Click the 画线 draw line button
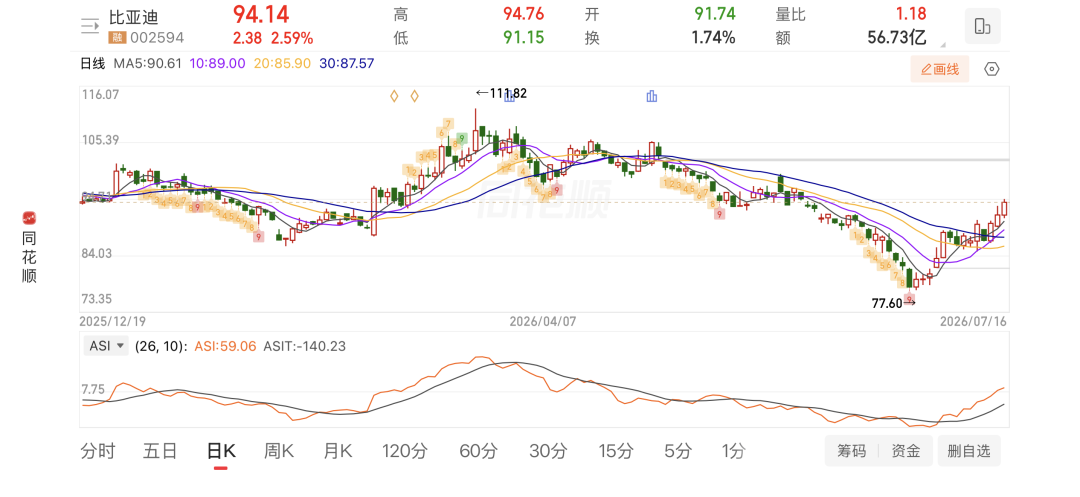The height and width of the screenshot is (497, 1080). [x=939, y=69]
